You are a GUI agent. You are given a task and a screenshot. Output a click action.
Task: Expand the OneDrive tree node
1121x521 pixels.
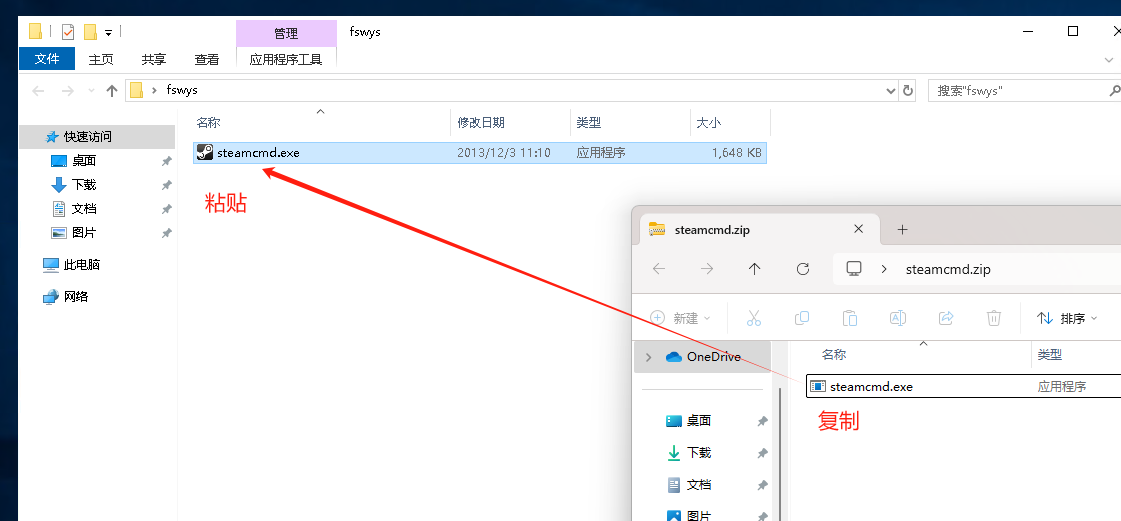649,357
